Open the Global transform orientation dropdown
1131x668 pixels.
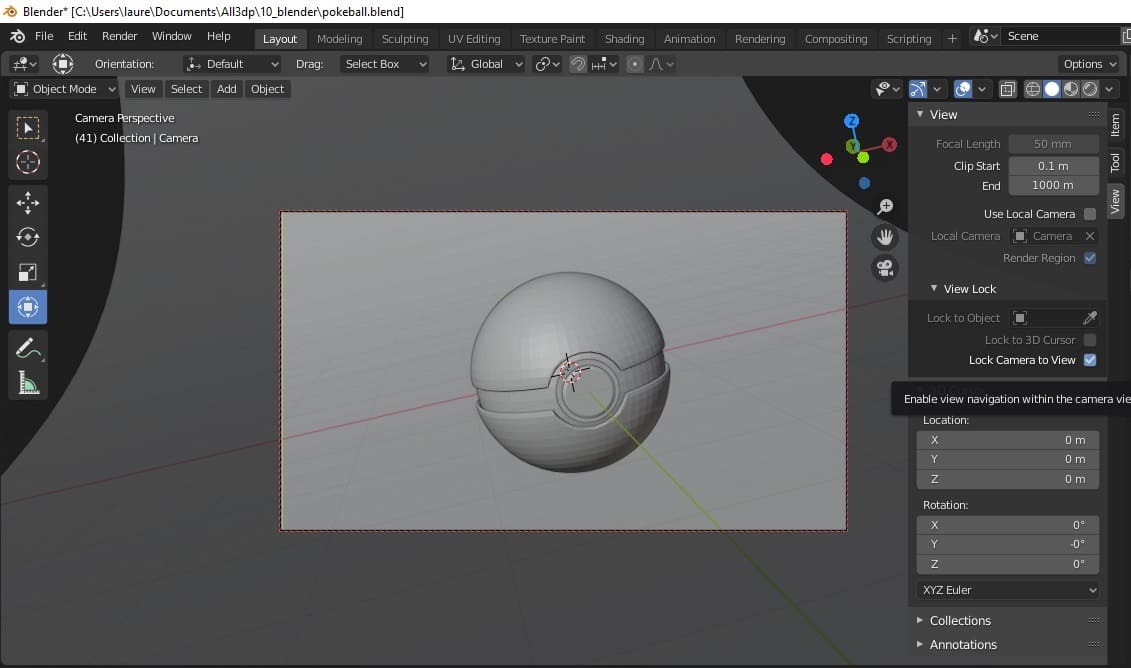click(x=485, y=64)
